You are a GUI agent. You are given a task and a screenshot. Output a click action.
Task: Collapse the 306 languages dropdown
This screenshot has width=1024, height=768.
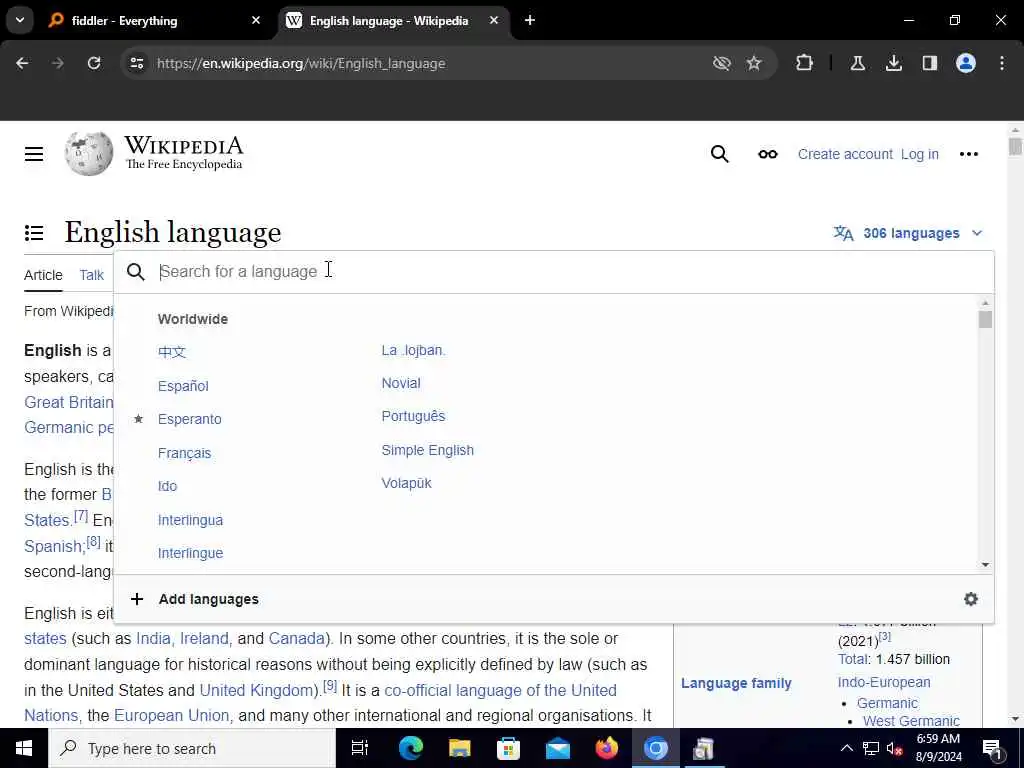(x=908, y=233)
